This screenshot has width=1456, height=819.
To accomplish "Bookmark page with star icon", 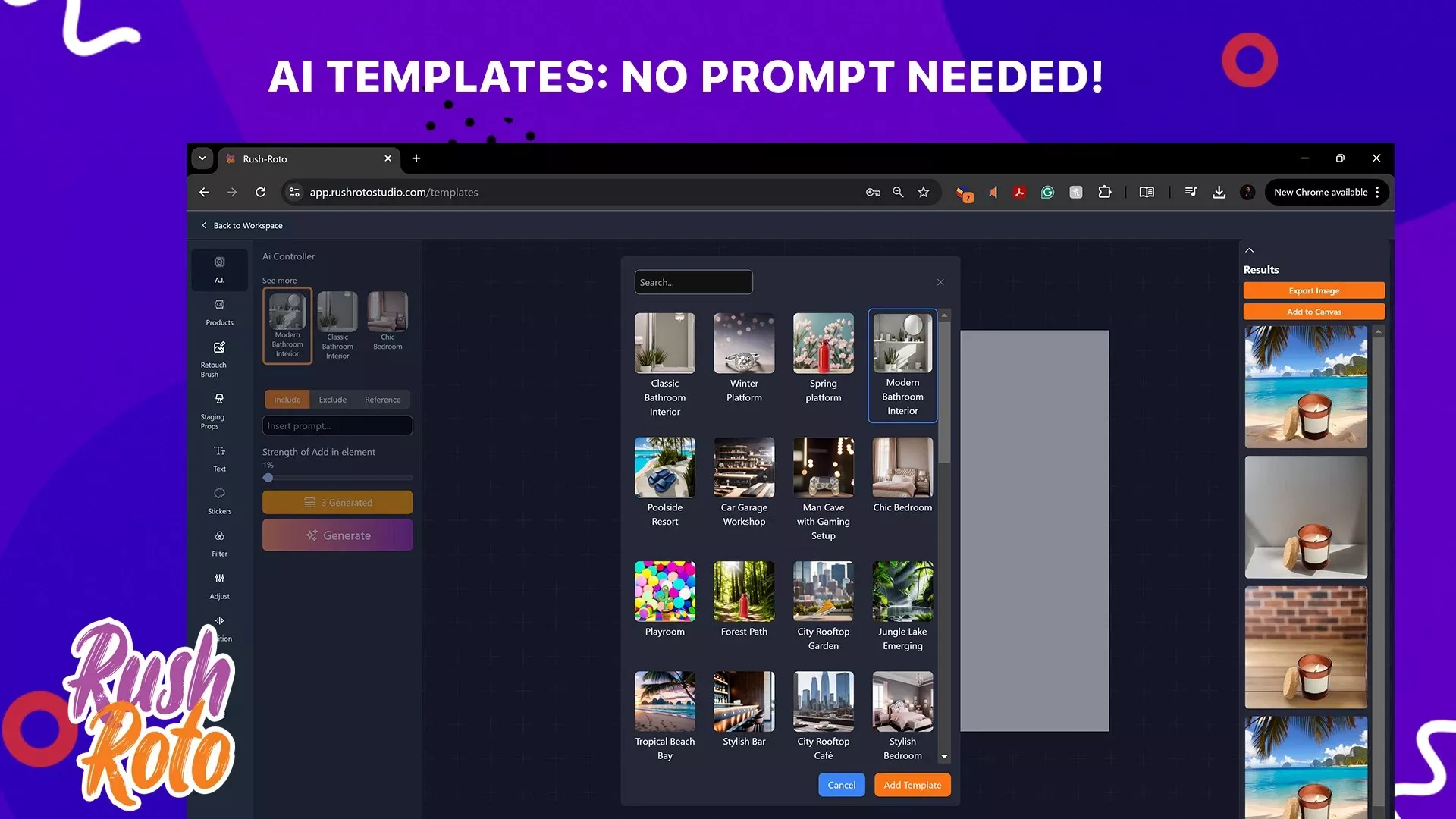I will [x=923, y=193].
